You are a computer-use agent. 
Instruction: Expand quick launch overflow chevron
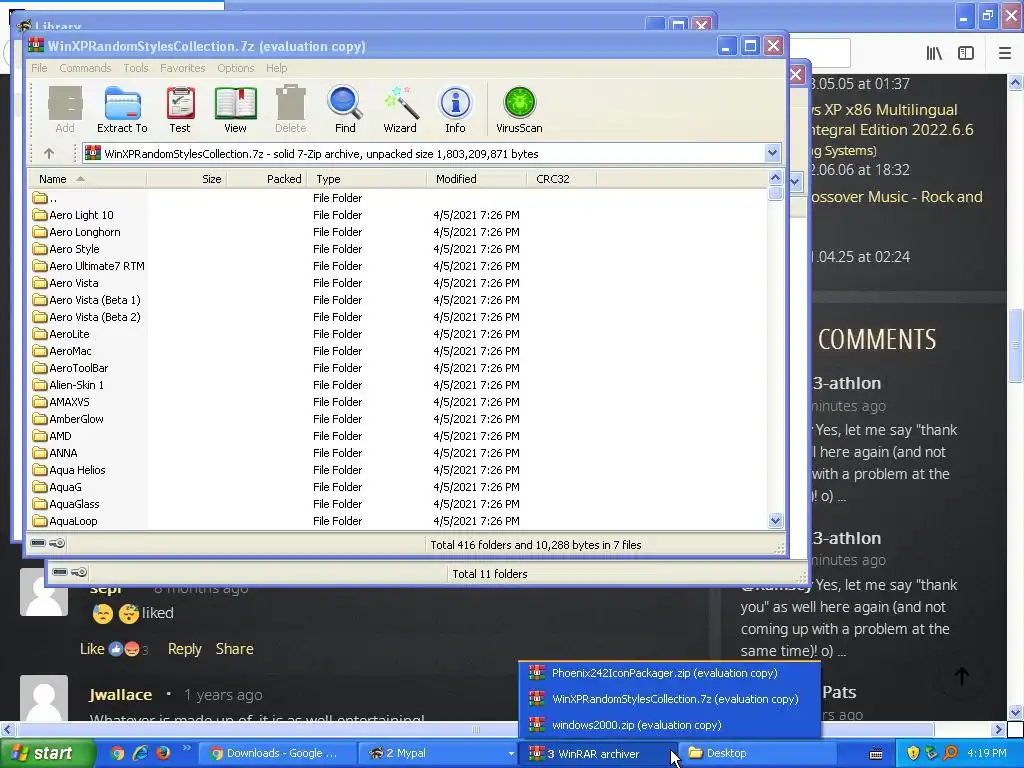point(186,748)
